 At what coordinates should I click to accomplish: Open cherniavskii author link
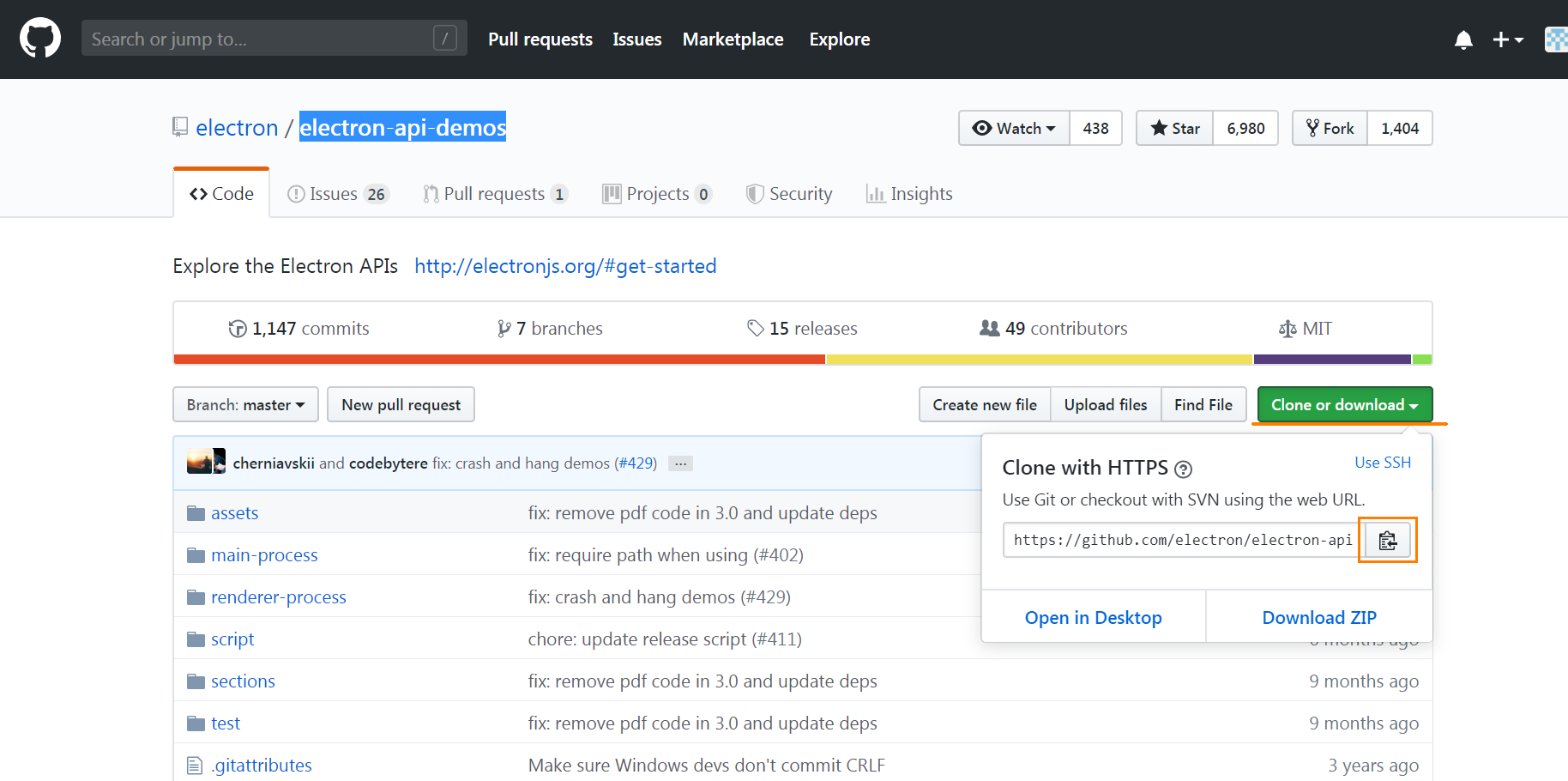coord(274,463)
